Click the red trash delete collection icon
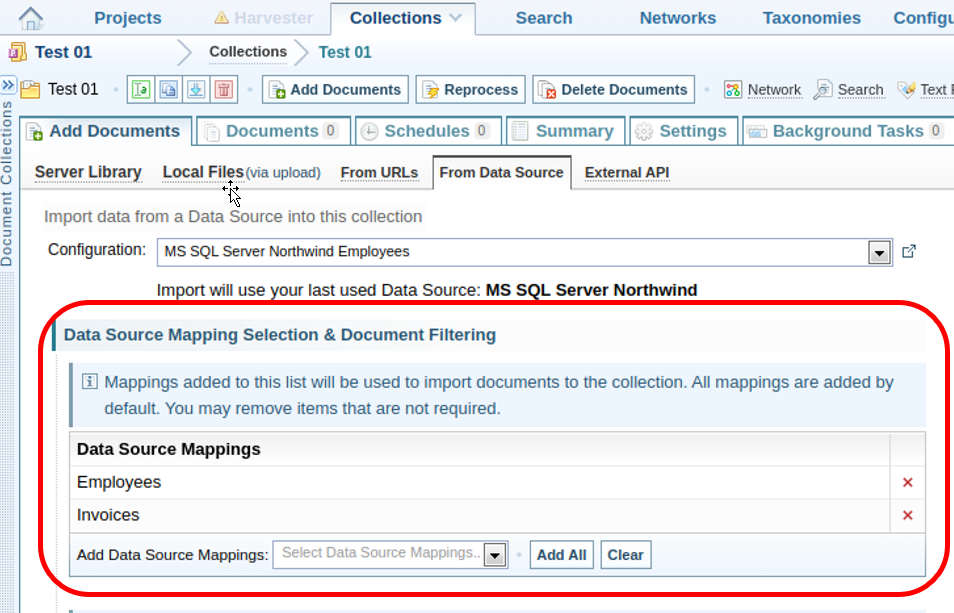 tap(224, 89)
